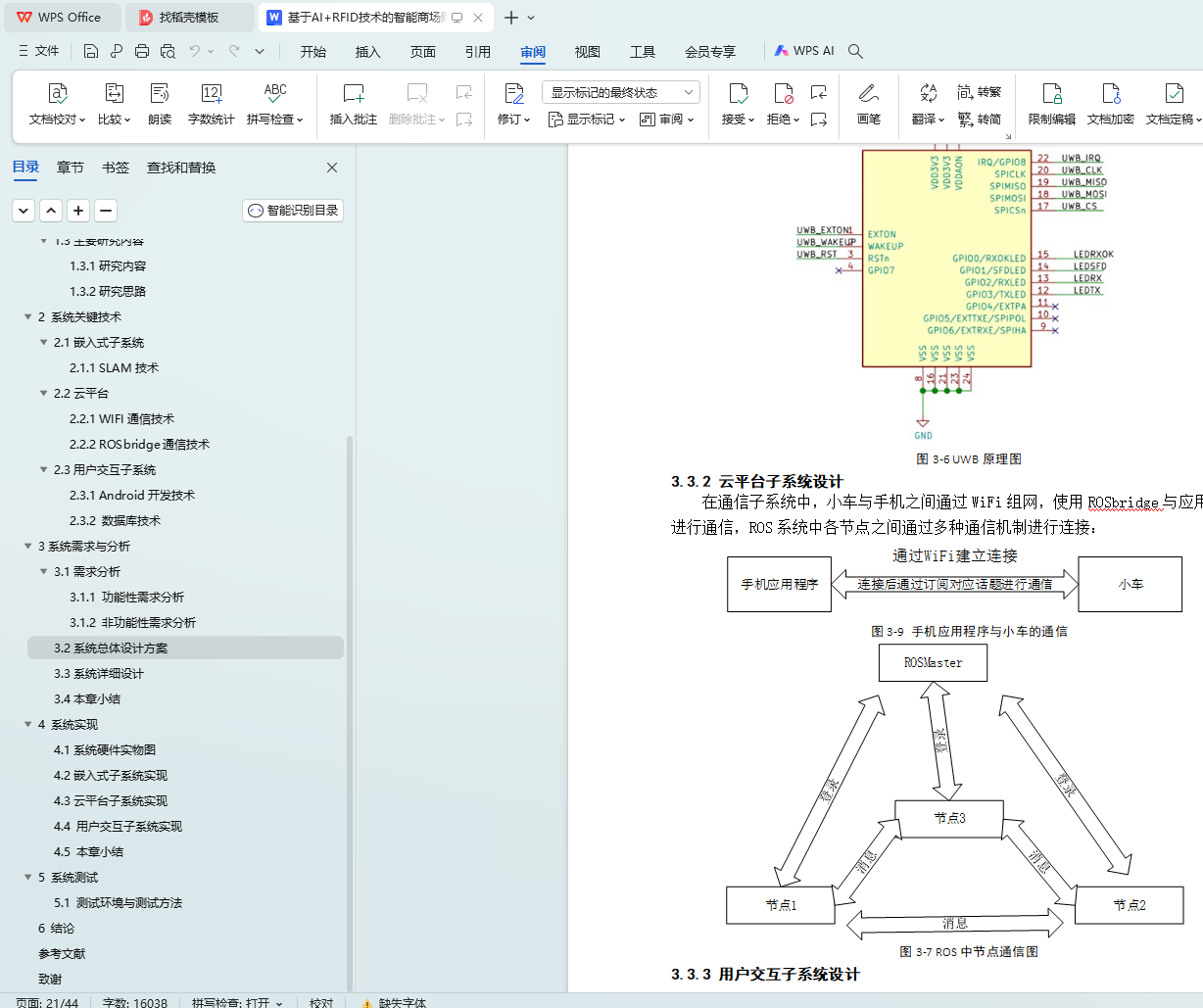Click 缺失字体 warning in status bar
1203x1008 pixels.
pos(394,1002)
